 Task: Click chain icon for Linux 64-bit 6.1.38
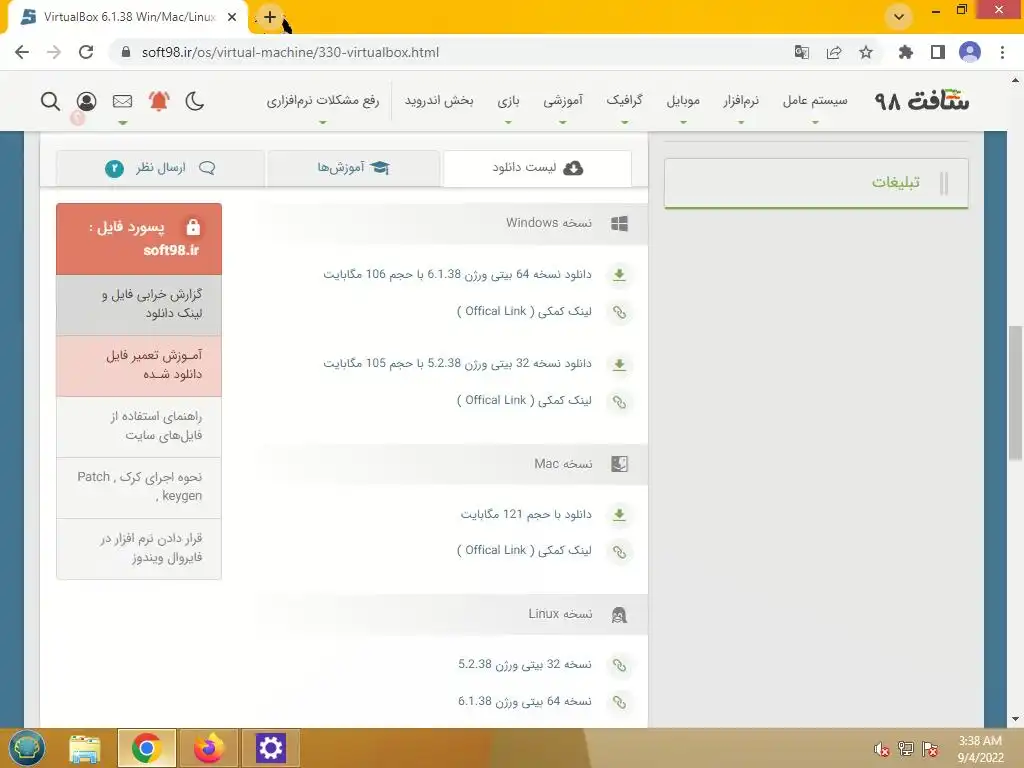(x=619, y=702)
